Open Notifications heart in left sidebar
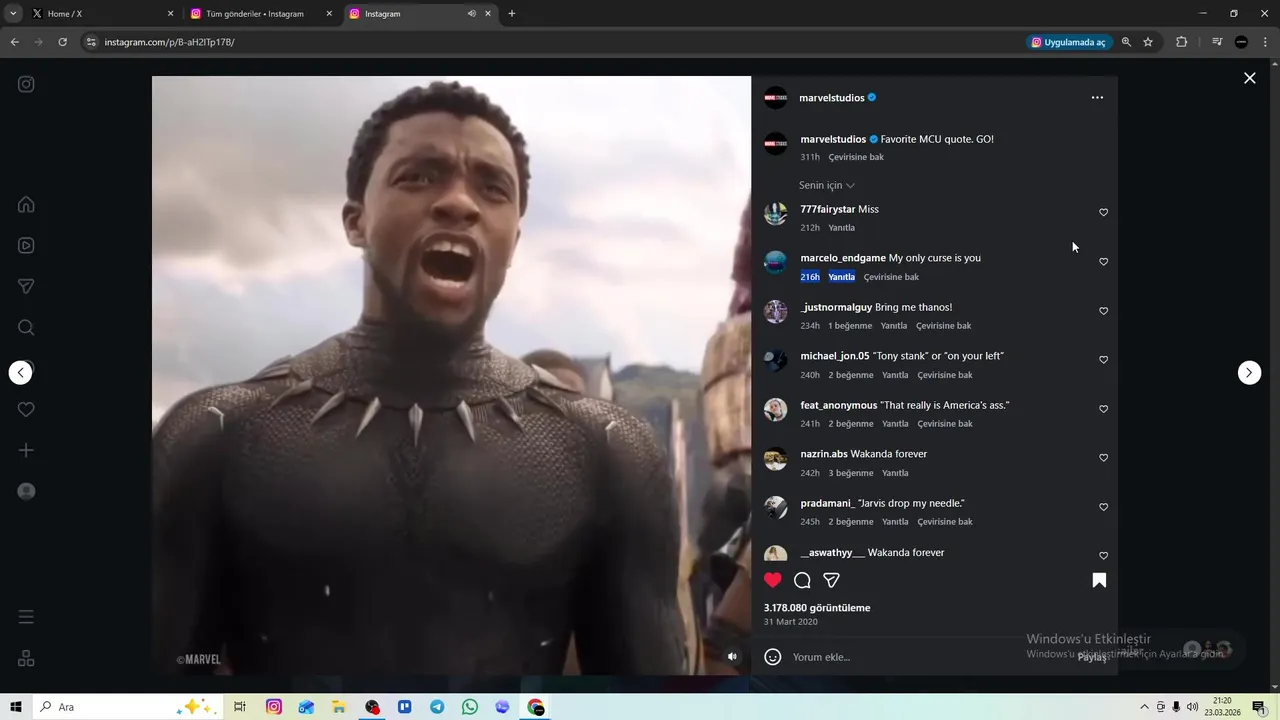The image size is (1280, 720). tap(26, 409)
